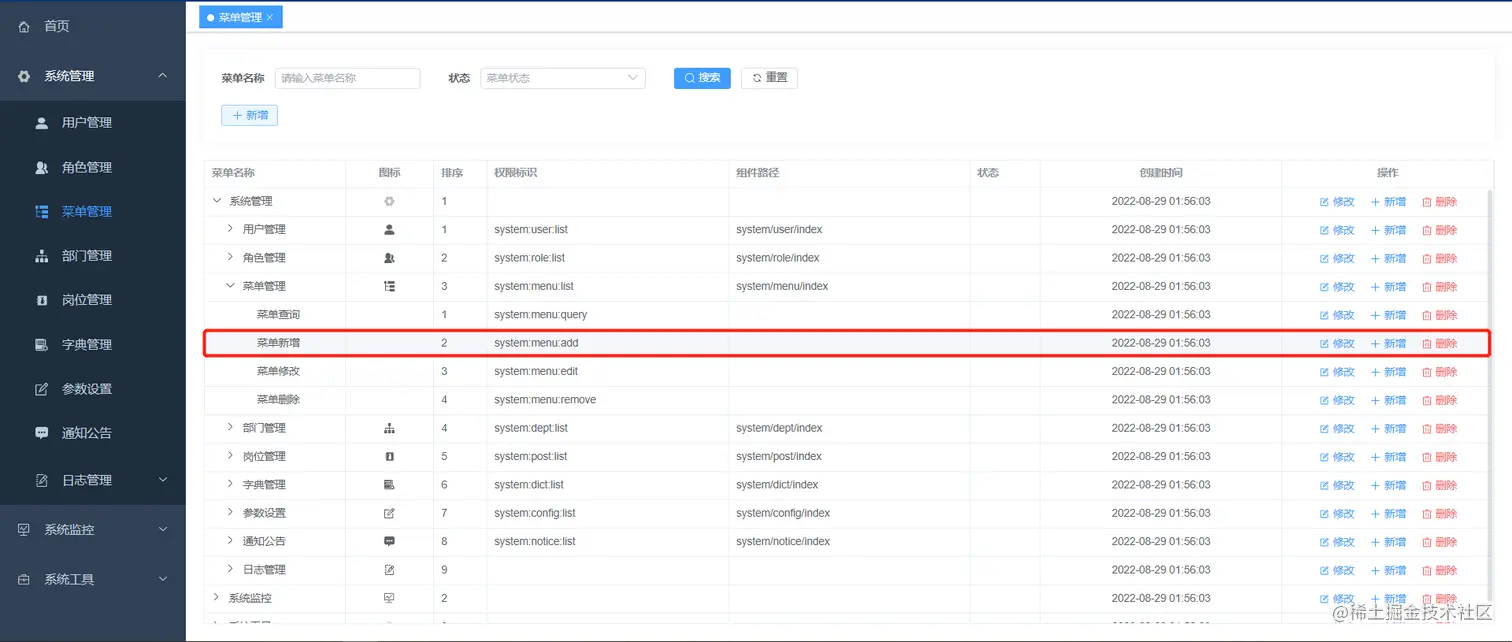Click the 新增 button above the table

point(249,116)
